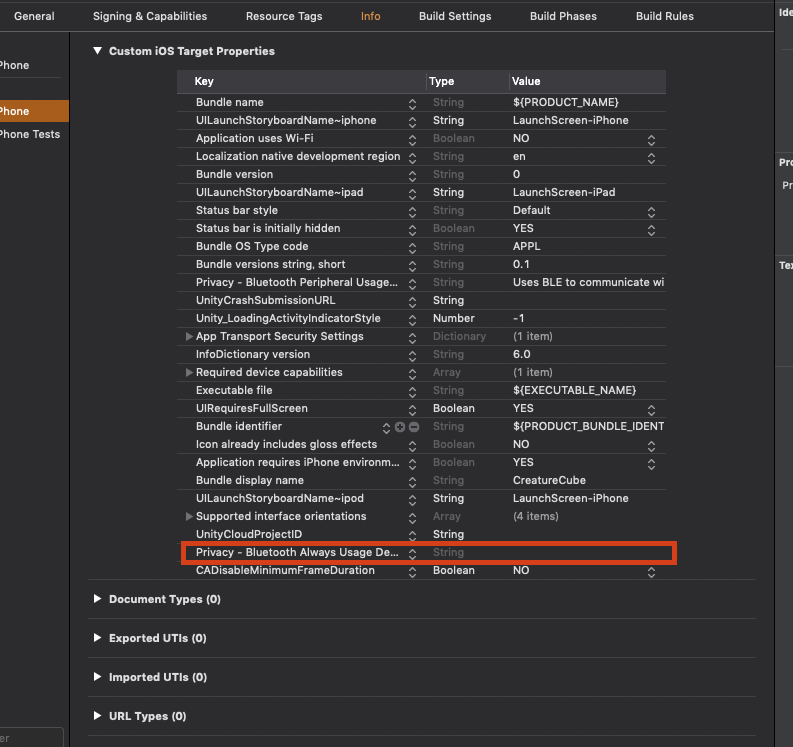Switch to the General tab
This screenshot has height=747, width=793.
pyautogui.click(x=34, y=16)
